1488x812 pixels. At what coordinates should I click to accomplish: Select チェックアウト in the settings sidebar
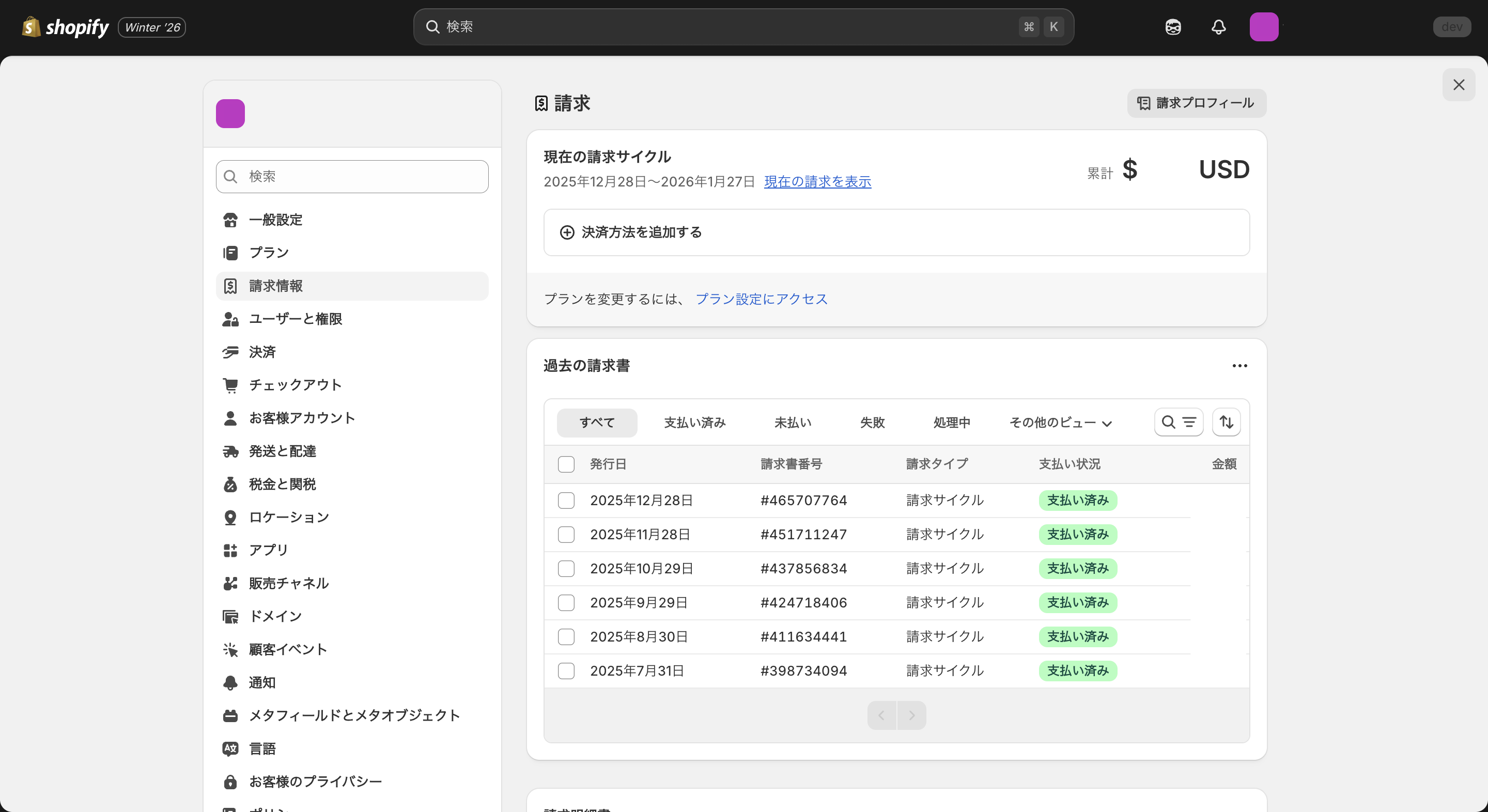click(x=295, y=385)
